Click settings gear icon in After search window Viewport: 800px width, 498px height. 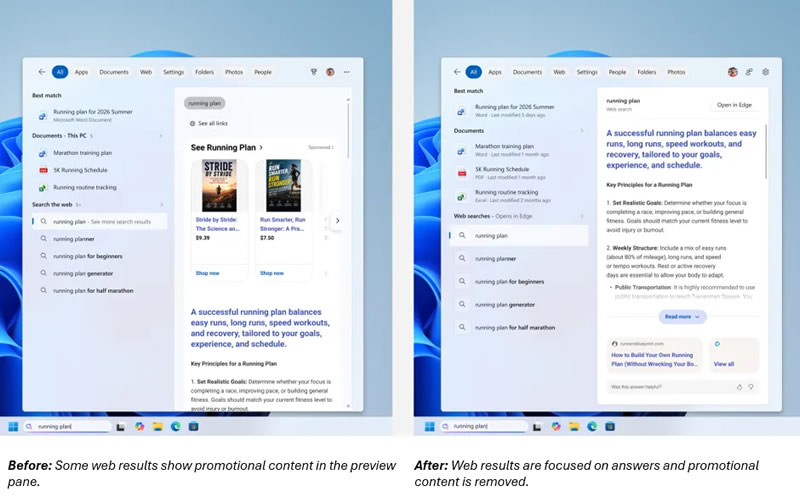pyautogui.click(x=766, y=72)
